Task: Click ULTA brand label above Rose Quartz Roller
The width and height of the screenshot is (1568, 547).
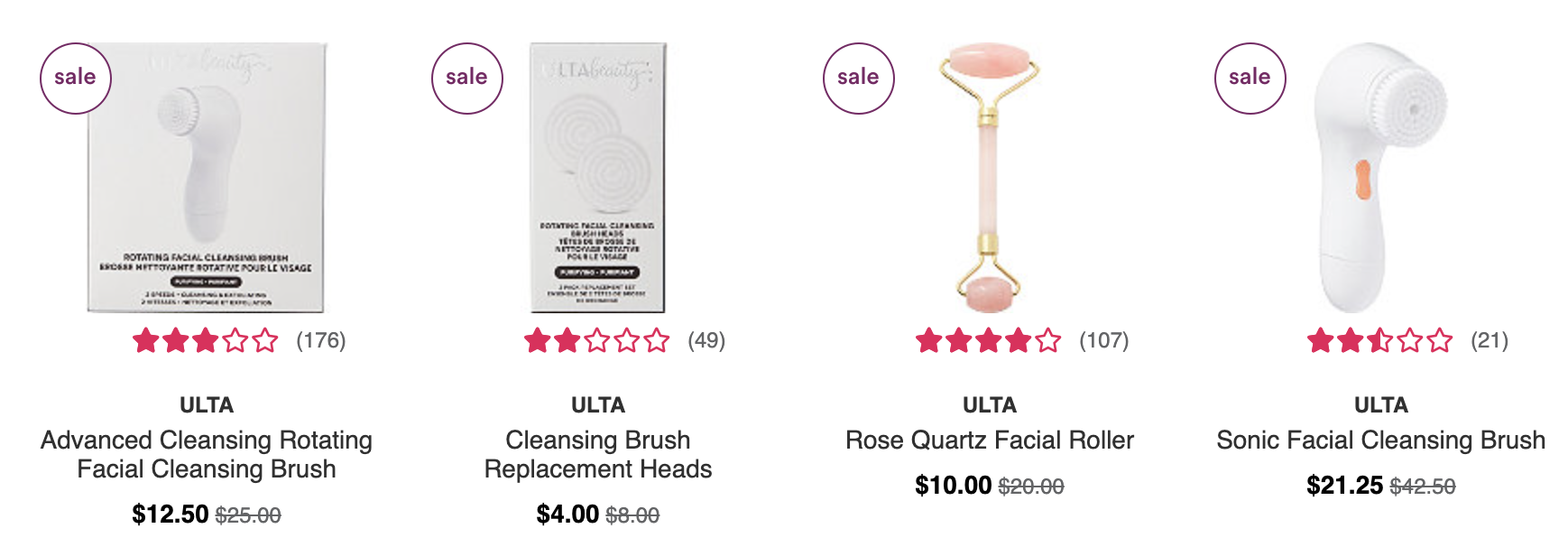Action: 990,405
